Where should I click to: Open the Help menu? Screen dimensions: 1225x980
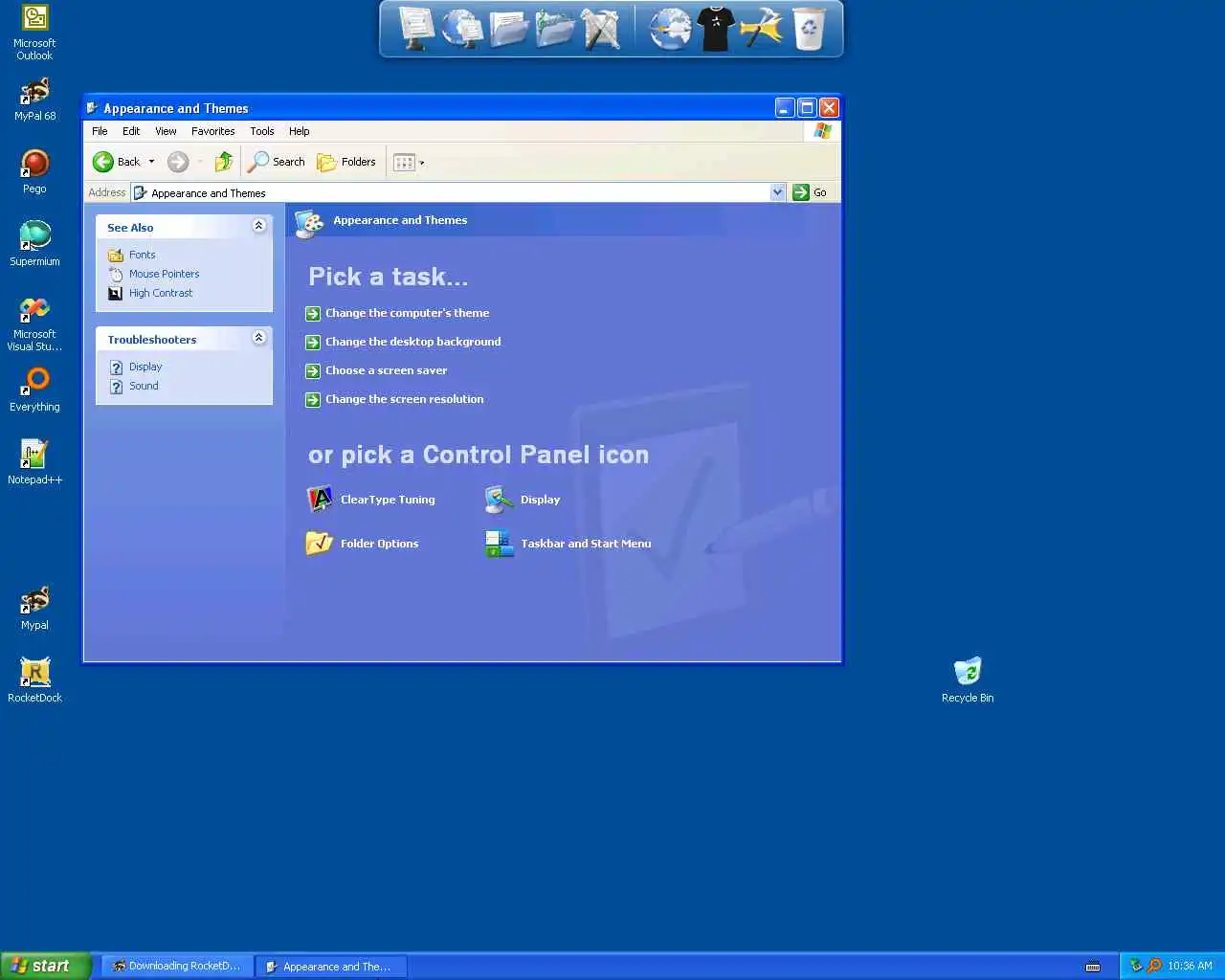300,131
